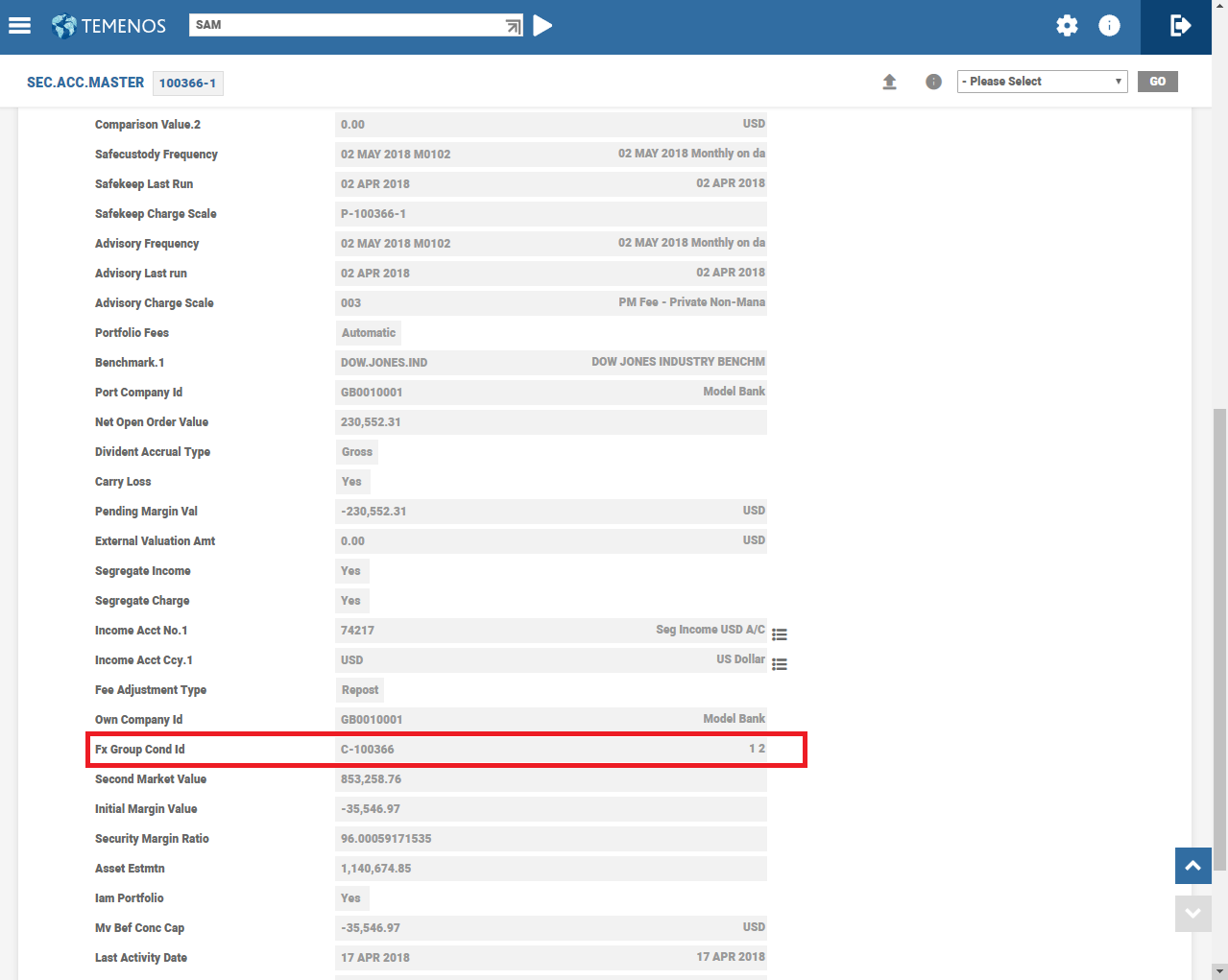Open the Please Select dropdown
The width and height of the screenshot is (1228, 980).
point(1042,82)
